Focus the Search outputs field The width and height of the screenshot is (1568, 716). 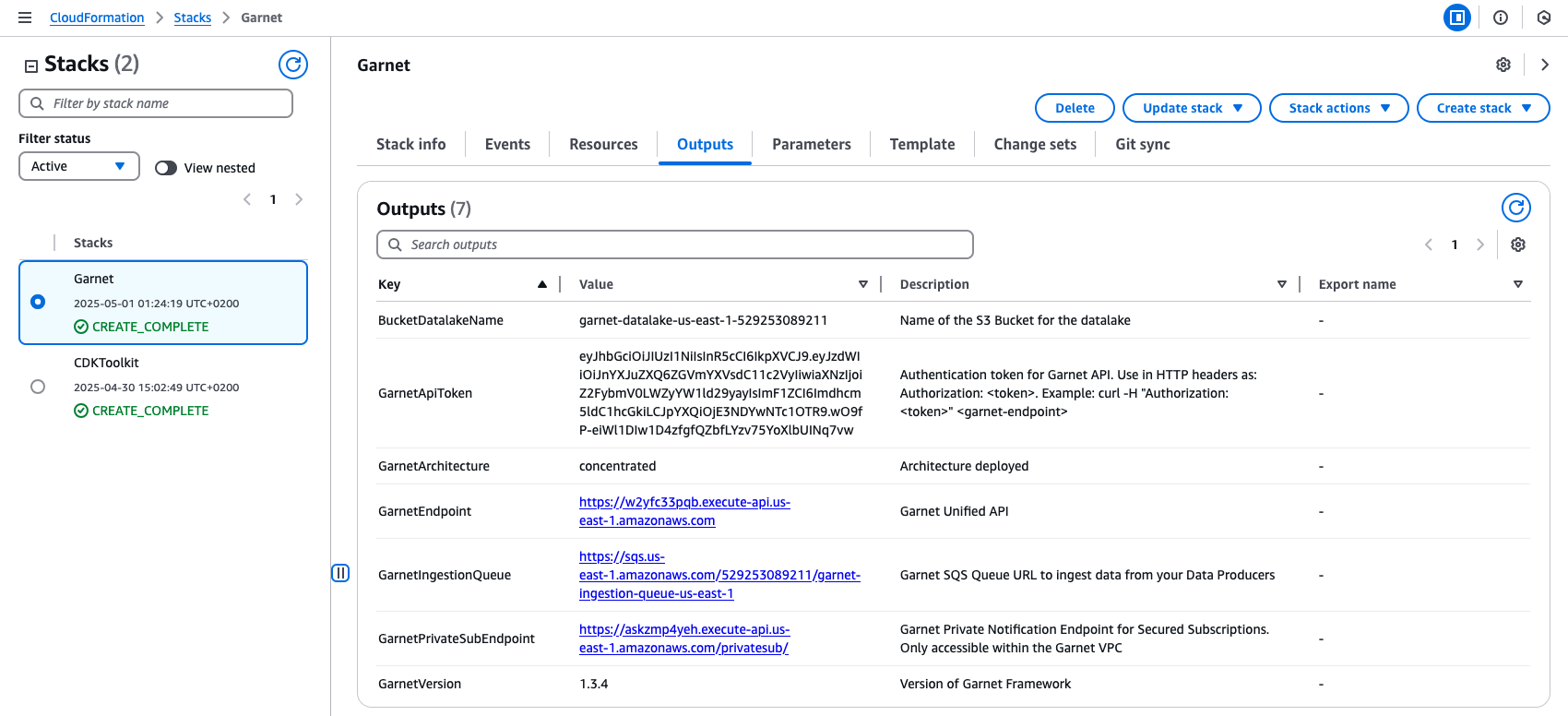[675, 245]
